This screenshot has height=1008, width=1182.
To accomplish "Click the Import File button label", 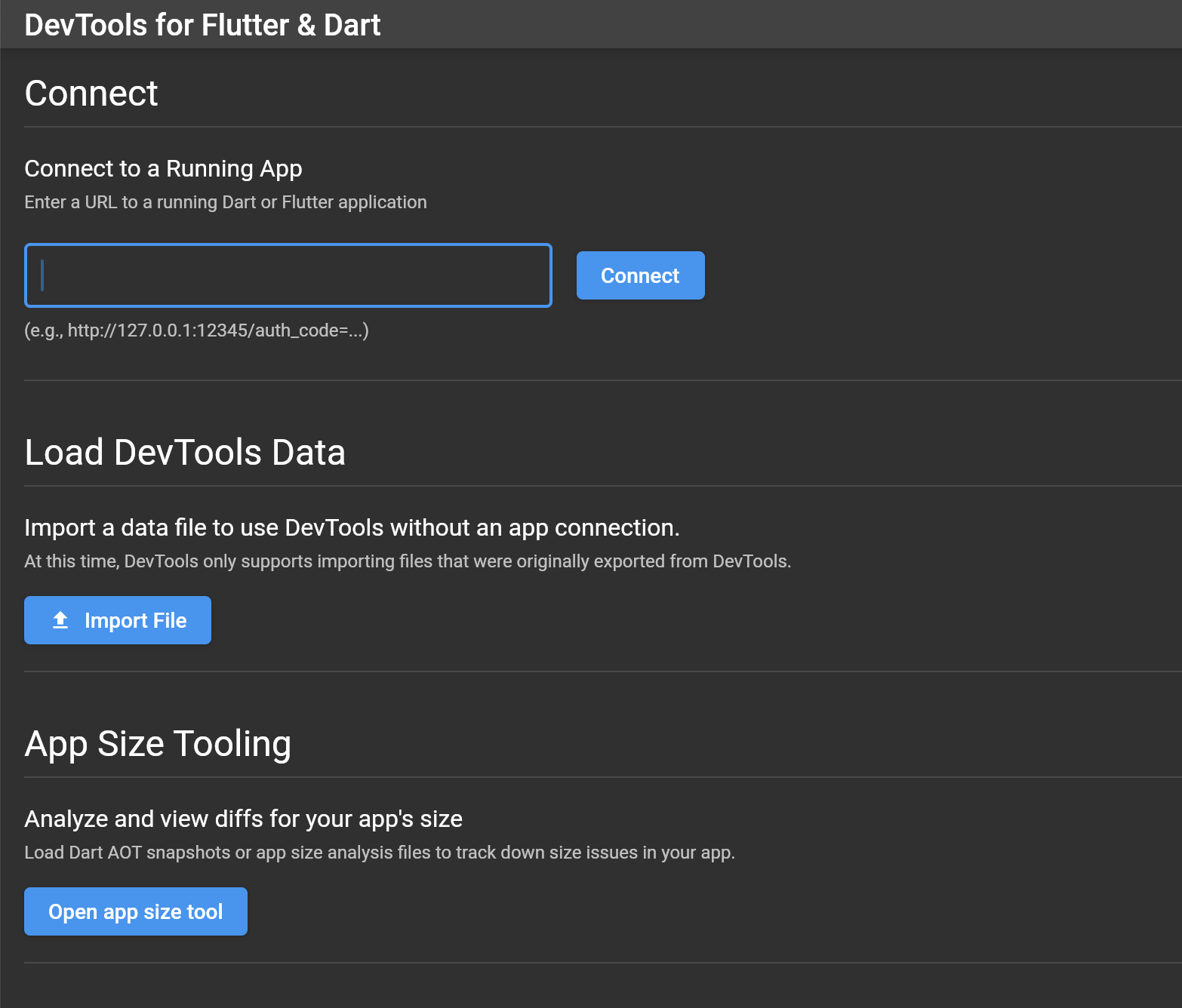I will pos(136,620).
